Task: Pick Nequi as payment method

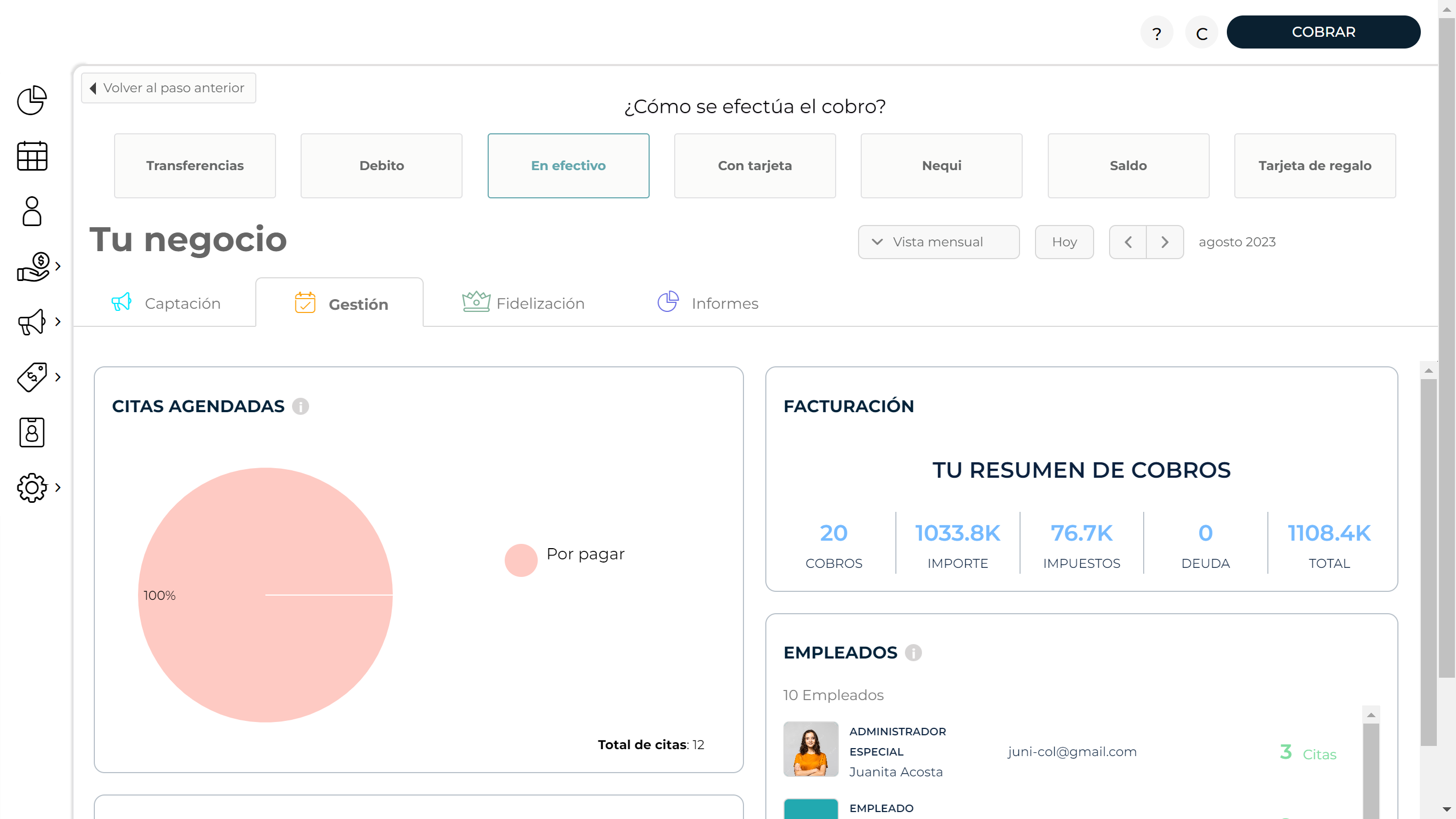Action: pos(942,166)
